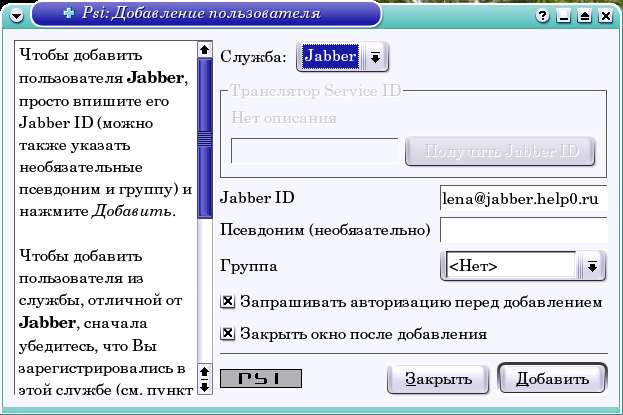623x415 pixels.
Task: Close the window with the X button
Action: click(x=606, y=16)
